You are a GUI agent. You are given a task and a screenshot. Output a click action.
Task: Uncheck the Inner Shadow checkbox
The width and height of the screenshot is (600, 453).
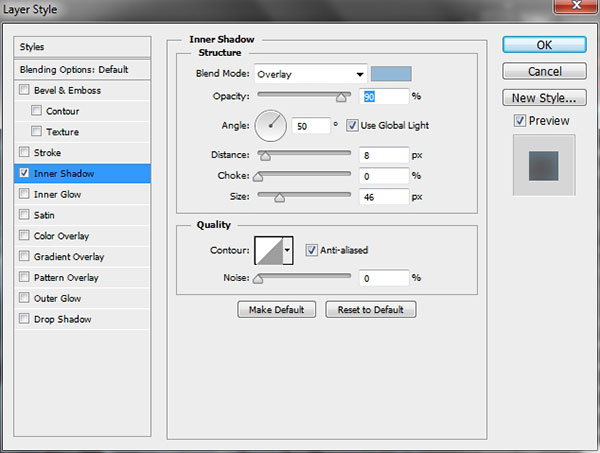[x=24, y=173]
